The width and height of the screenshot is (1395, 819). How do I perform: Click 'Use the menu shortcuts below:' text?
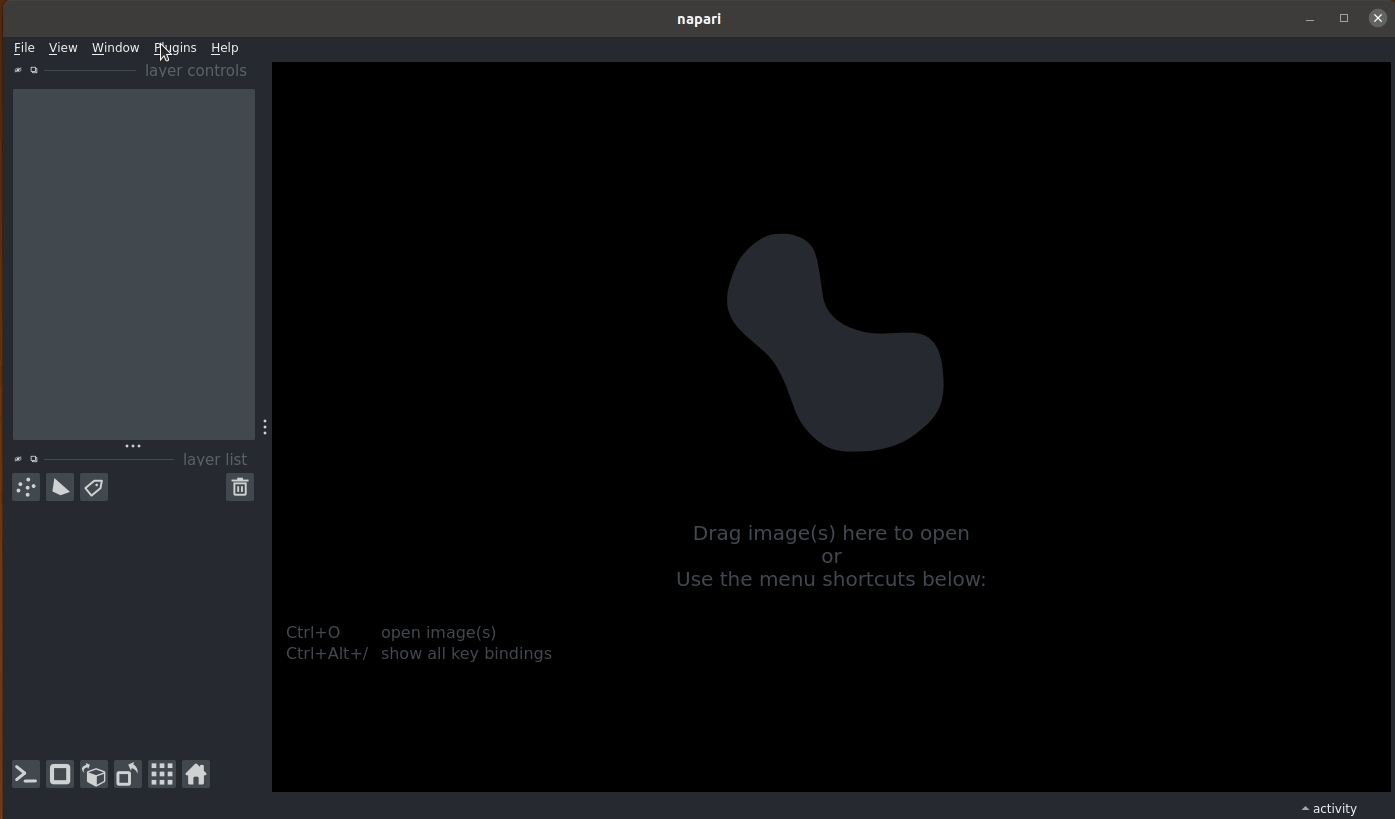pos(831,579)
